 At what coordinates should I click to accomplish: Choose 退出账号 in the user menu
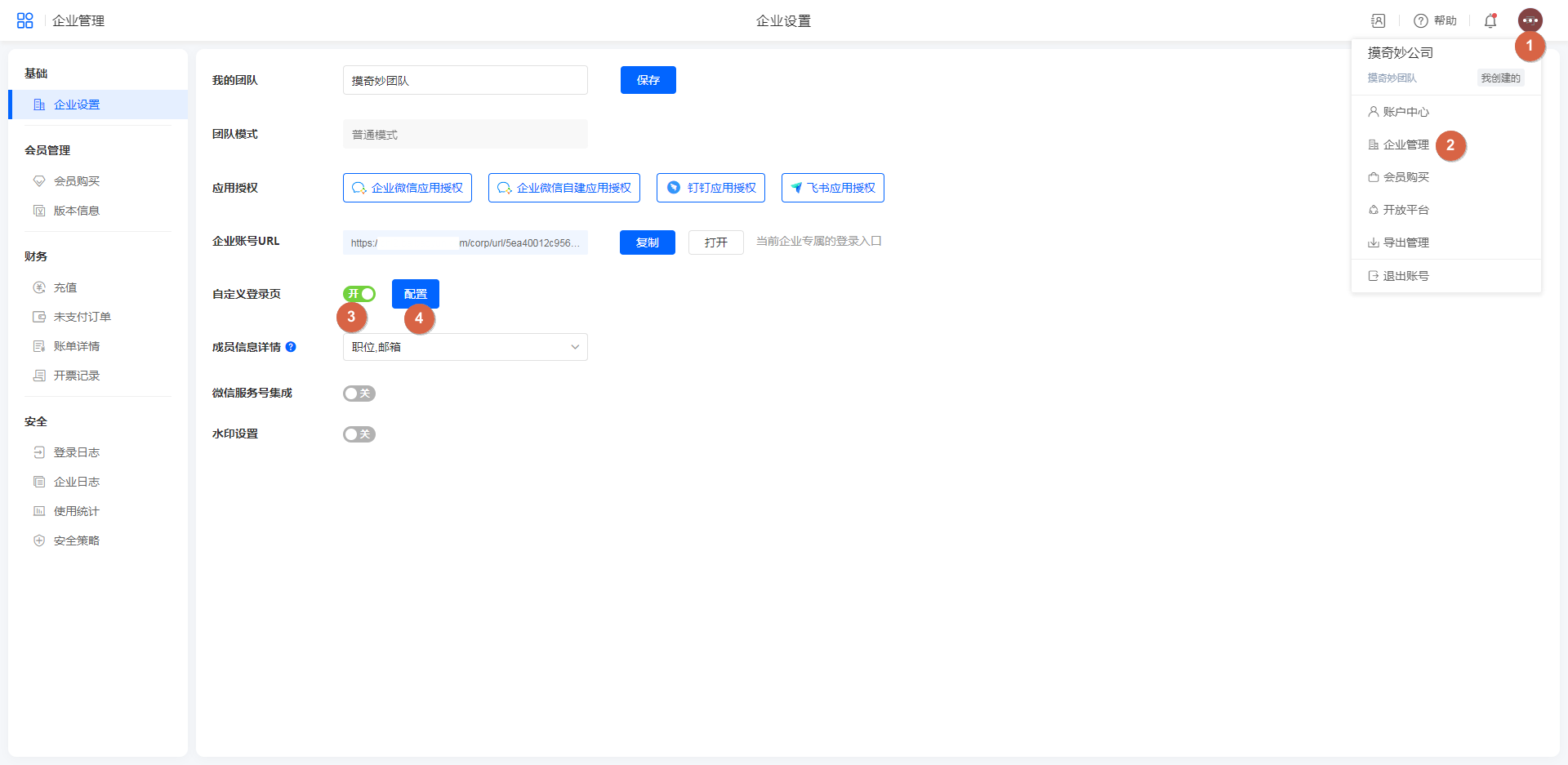click(x=1405, y=276)
